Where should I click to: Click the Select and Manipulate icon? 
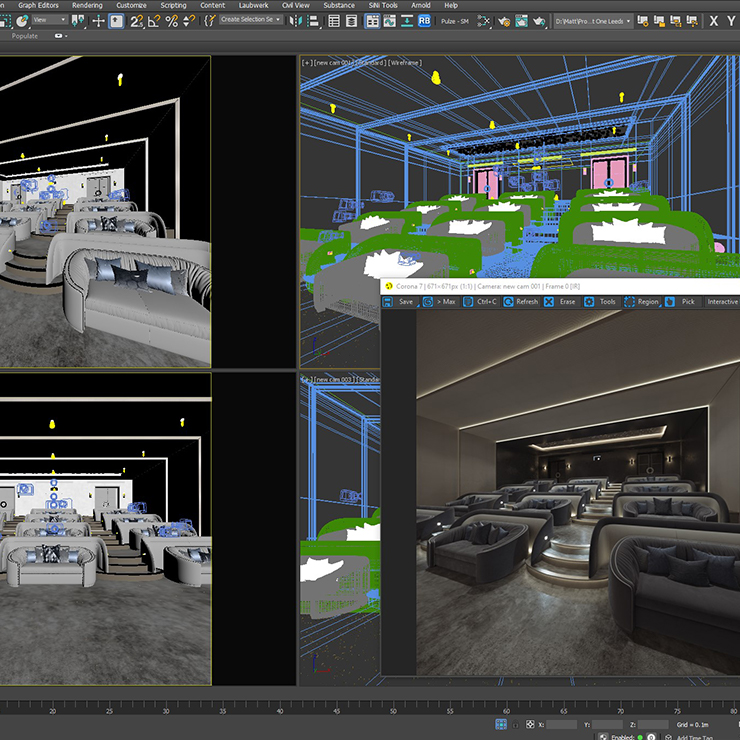[x=98, y=21]
